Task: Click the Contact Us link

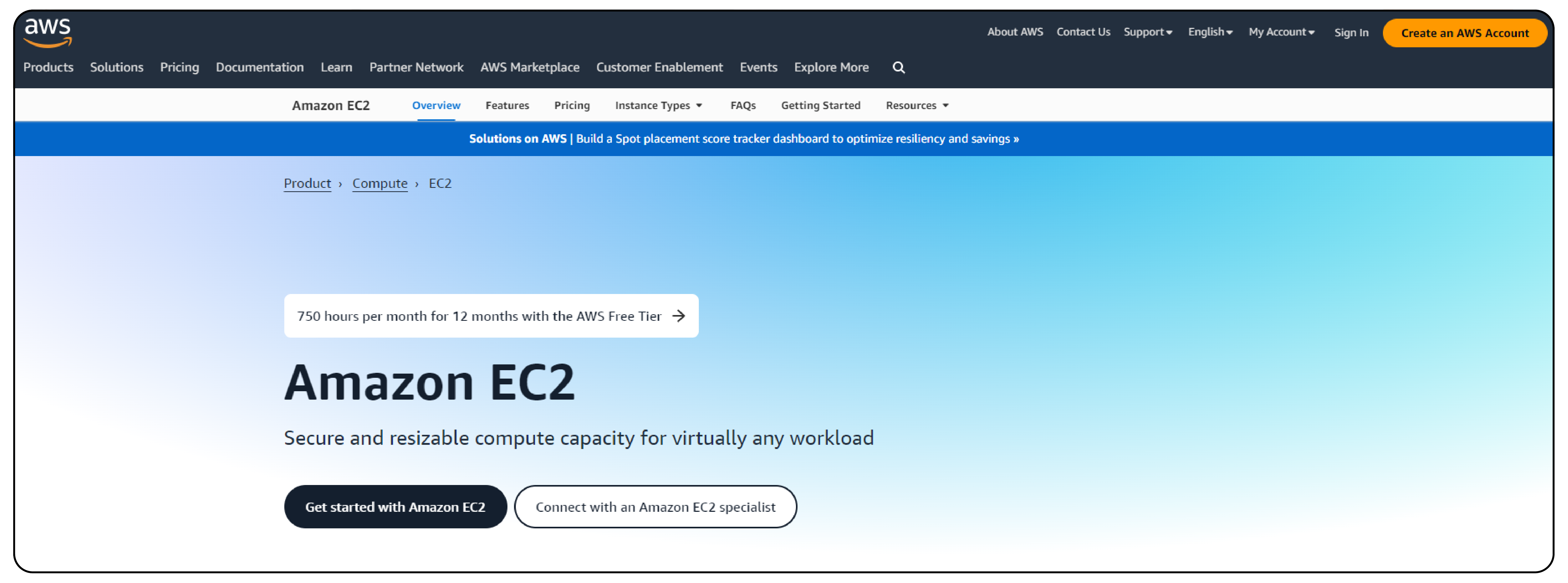Action: 1083,32
